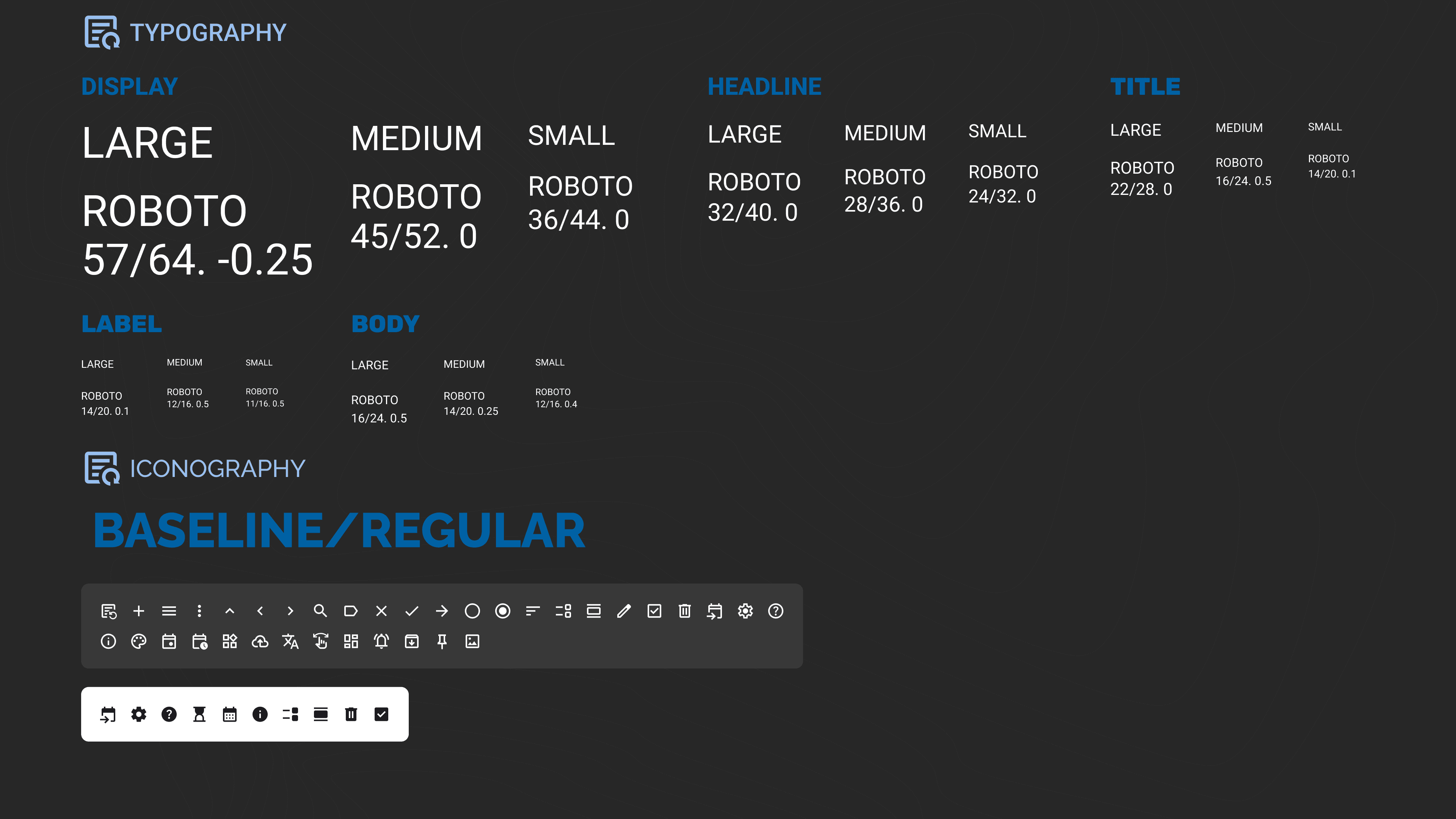Click the tag label outline icon
This screenshot has height=819, width=1456.
(350, 611)
